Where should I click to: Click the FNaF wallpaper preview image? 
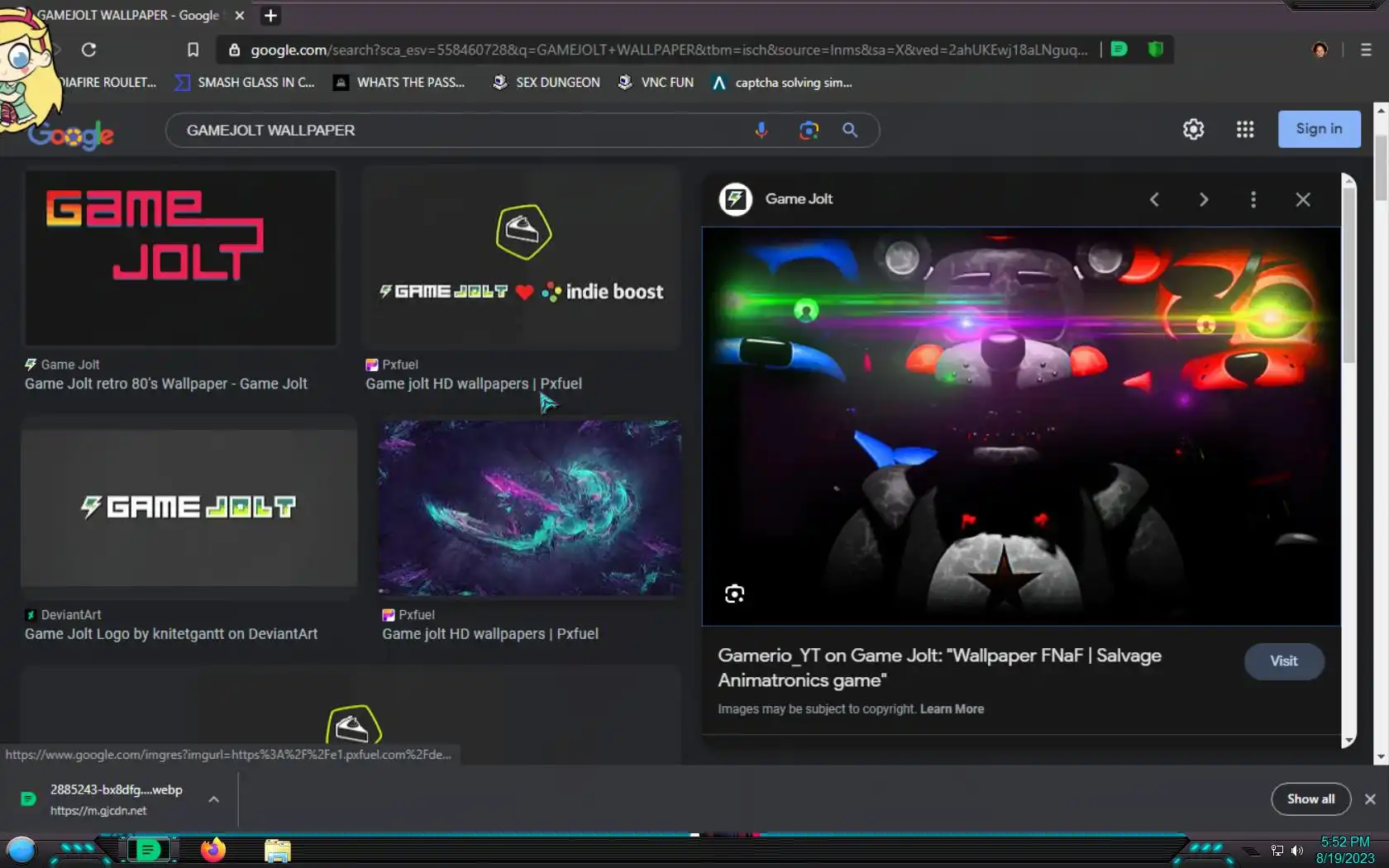coord(1021,427)
